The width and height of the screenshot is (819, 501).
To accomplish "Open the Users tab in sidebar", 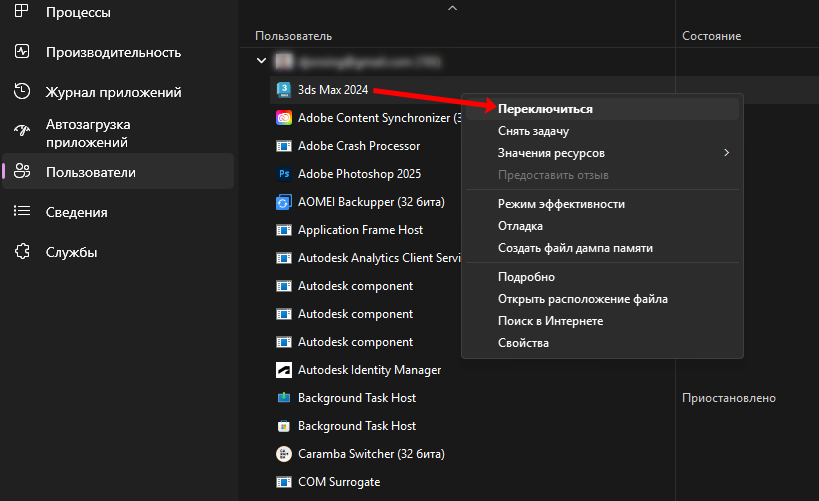I will tap(90, 172).
